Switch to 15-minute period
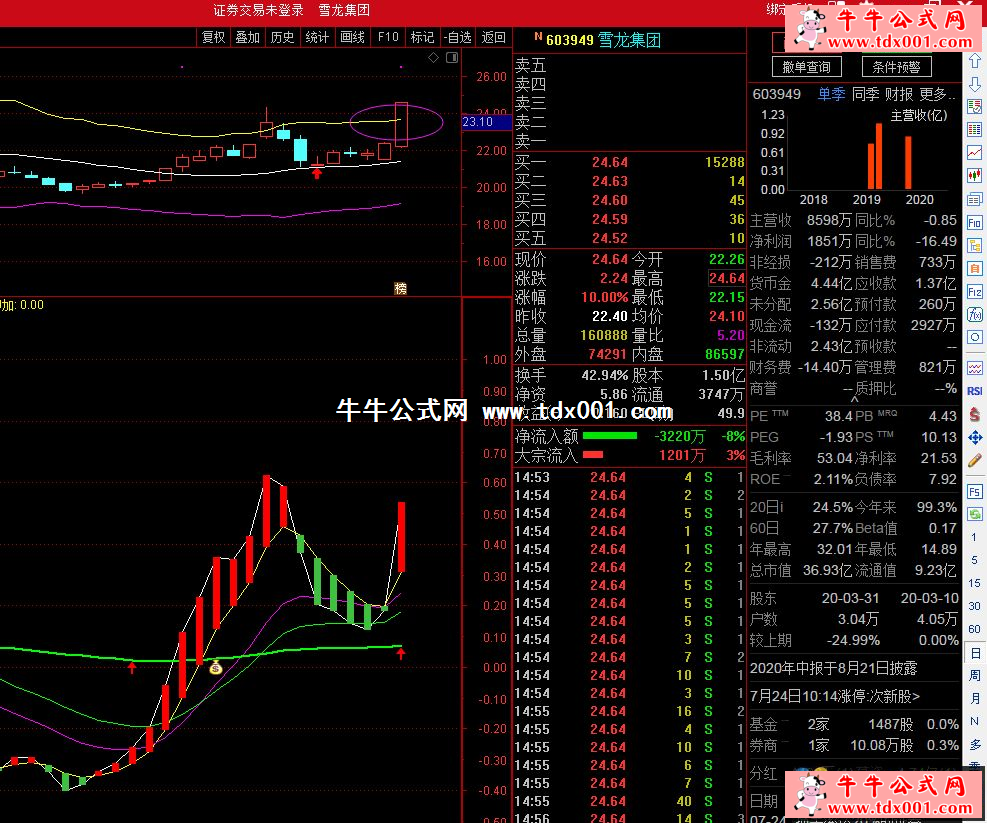 [974, 583]
